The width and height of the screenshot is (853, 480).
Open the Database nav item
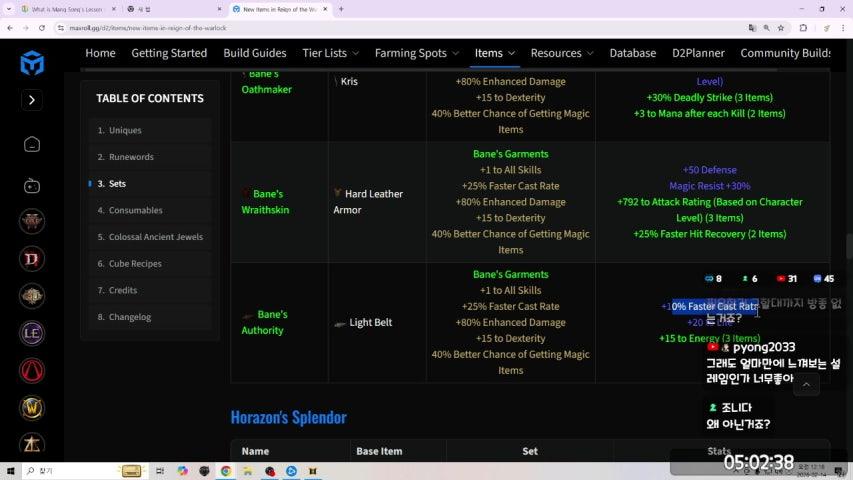(633, 53)
